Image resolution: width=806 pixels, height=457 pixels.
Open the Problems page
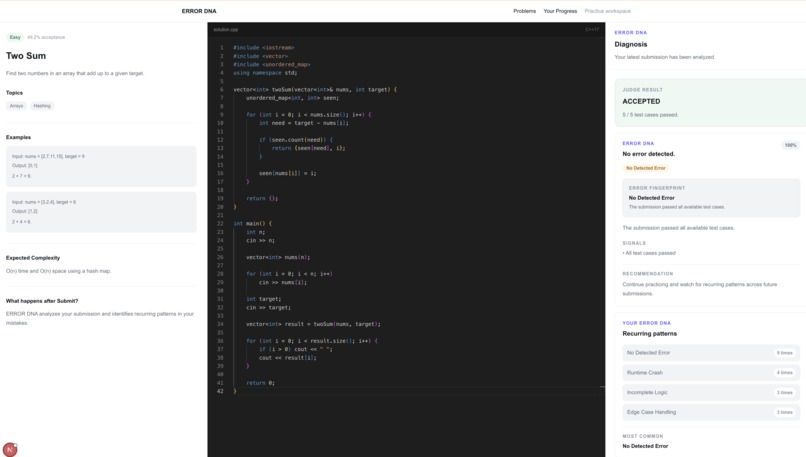(x=524, y=11)
